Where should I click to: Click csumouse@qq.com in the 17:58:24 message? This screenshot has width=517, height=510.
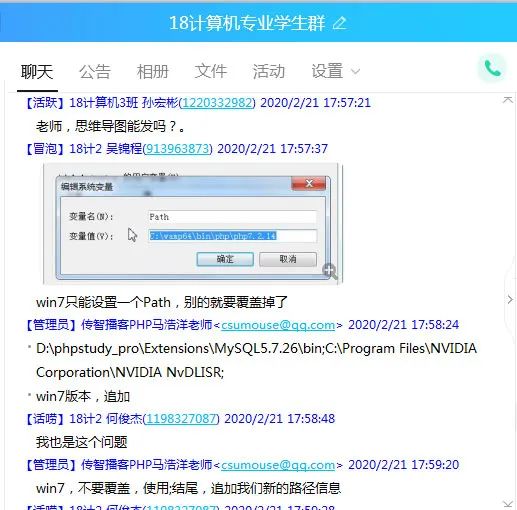tap(278, 325)
